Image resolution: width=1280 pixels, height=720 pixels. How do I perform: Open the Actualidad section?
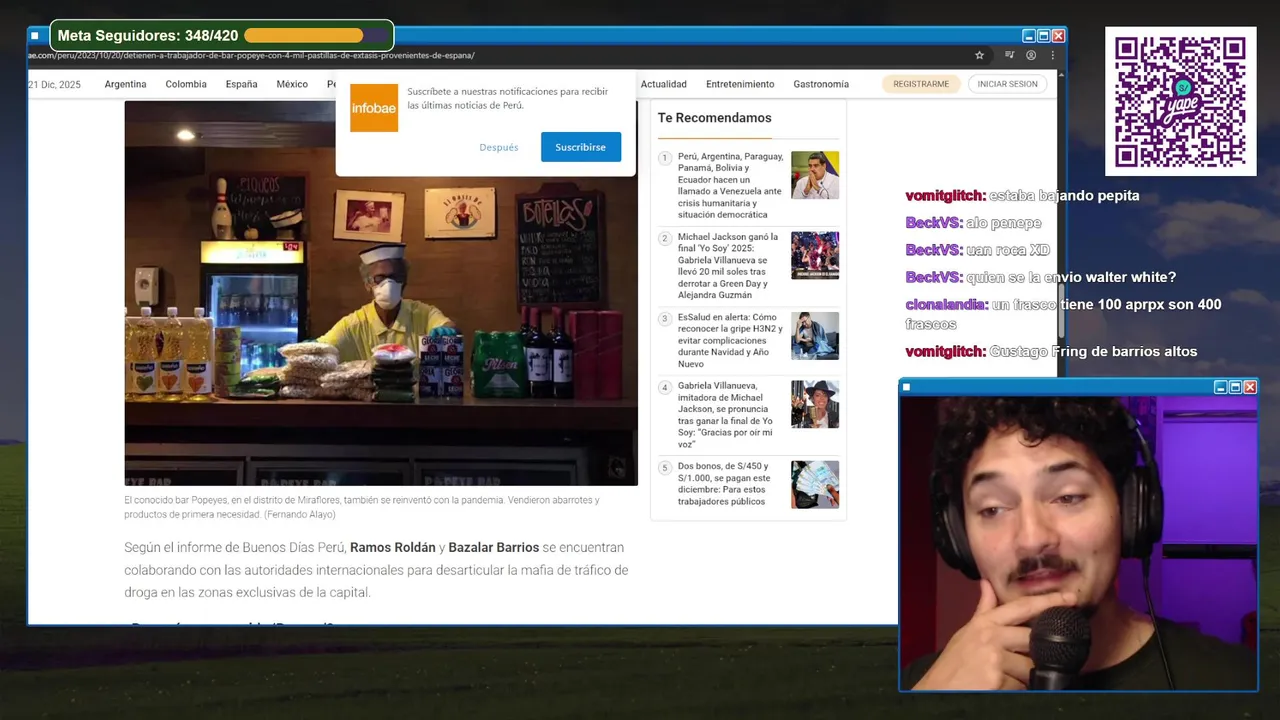pos(664,84)
